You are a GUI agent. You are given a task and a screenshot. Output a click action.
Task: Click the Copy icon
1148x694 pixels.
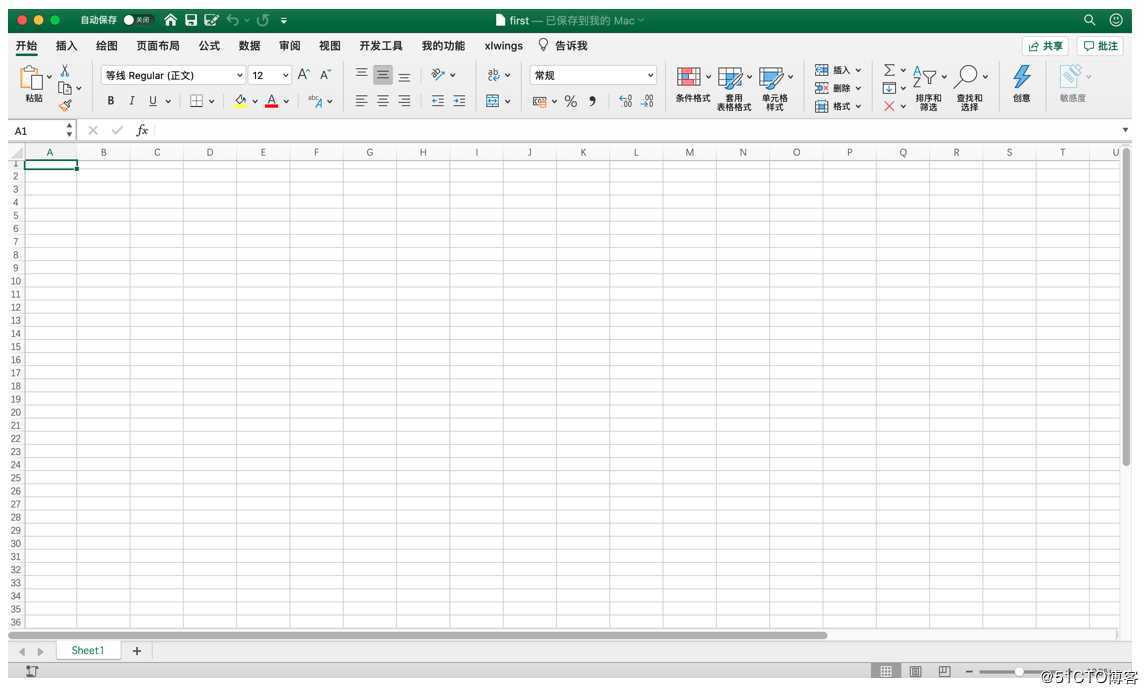coord(64,88)
